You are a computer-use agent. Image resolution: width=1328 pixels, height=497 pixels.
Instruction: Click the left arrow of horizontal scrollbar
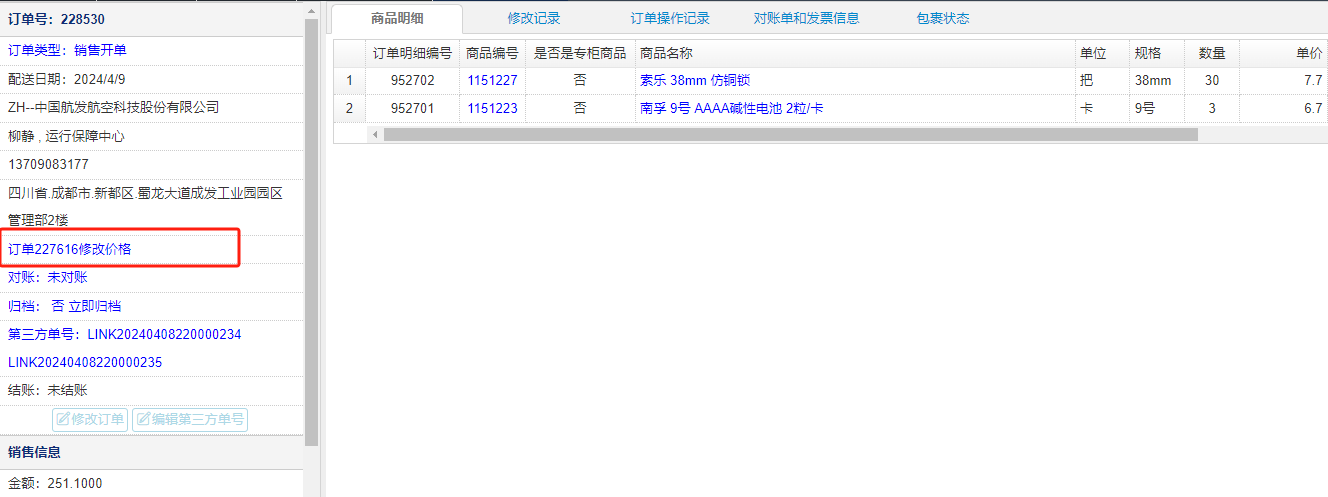[375, 134]
